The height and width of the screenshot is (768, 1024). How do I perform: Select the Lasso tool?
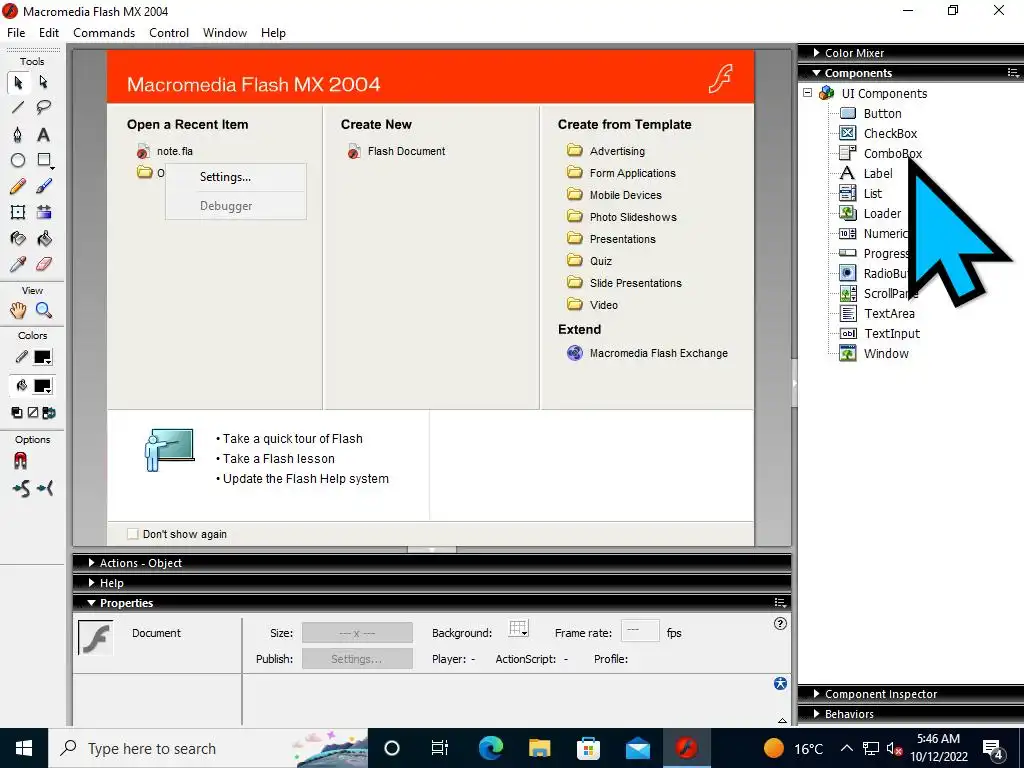coord(43,108)
